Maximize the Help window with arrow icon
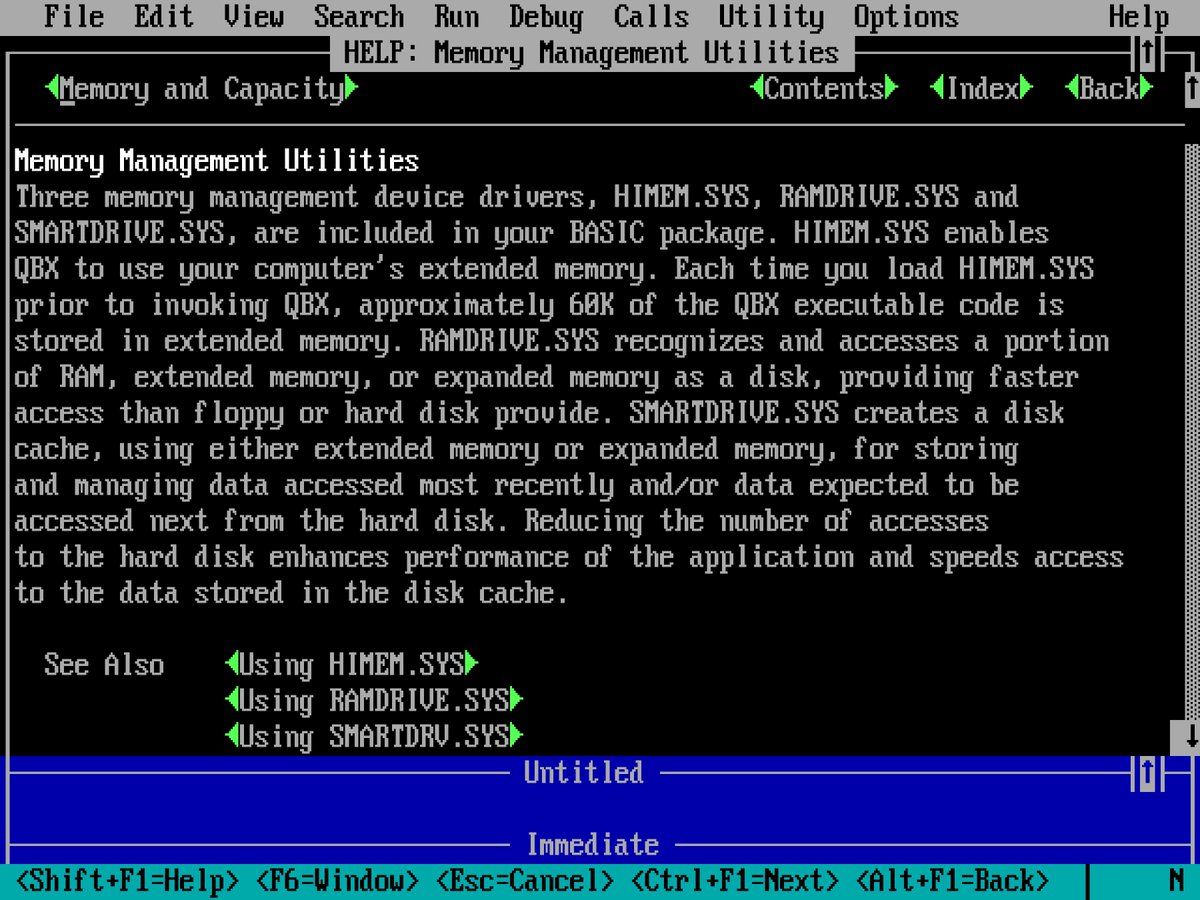1200x900 pixels. pyautogui.click(x=1147, y=53)
